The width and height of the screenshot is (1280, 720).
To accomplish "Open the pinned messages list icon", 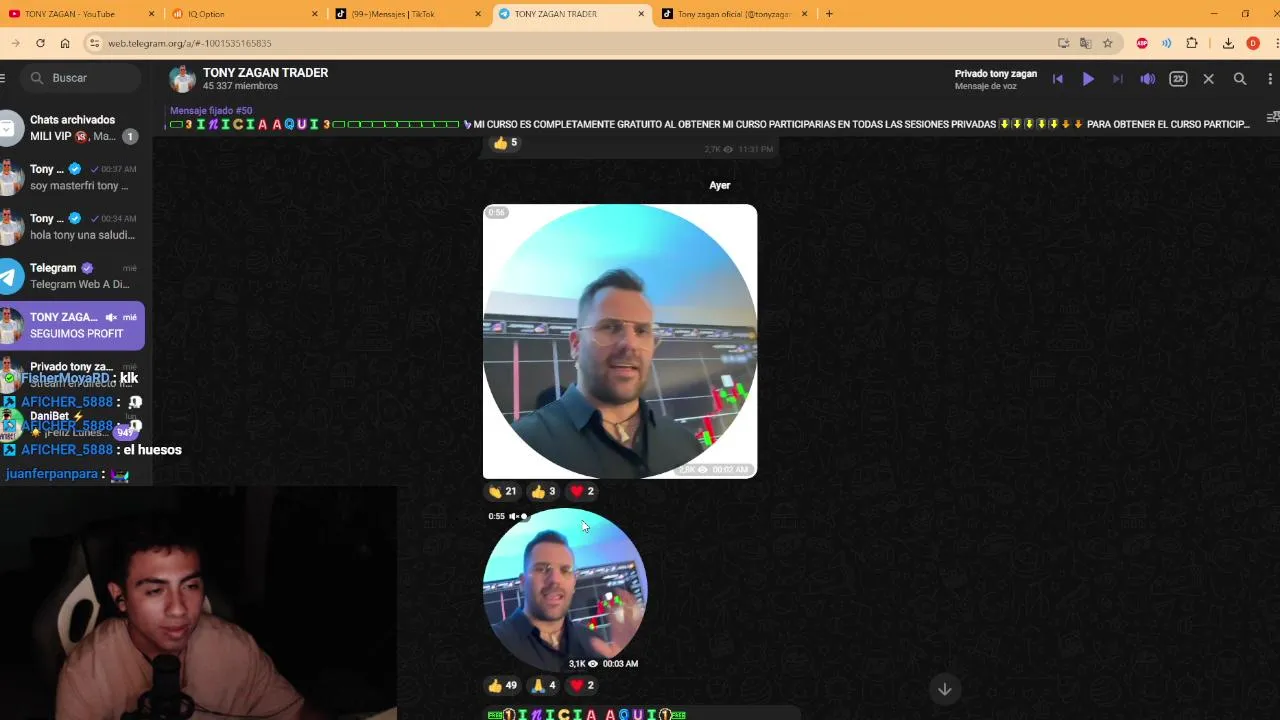I will pyautogui.click(x=1272, y=118).
